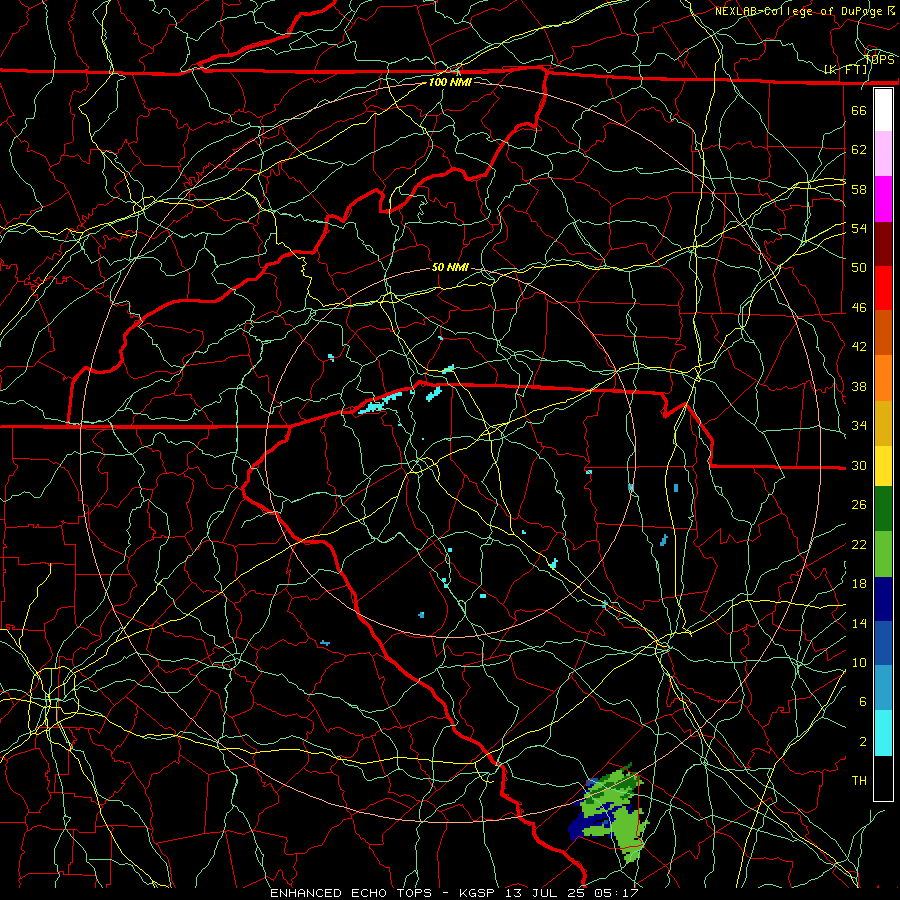Click the cyan legend swatch beside 2
Image resolution: width=900 pixels, height=900 pixels.
(883, 733)
